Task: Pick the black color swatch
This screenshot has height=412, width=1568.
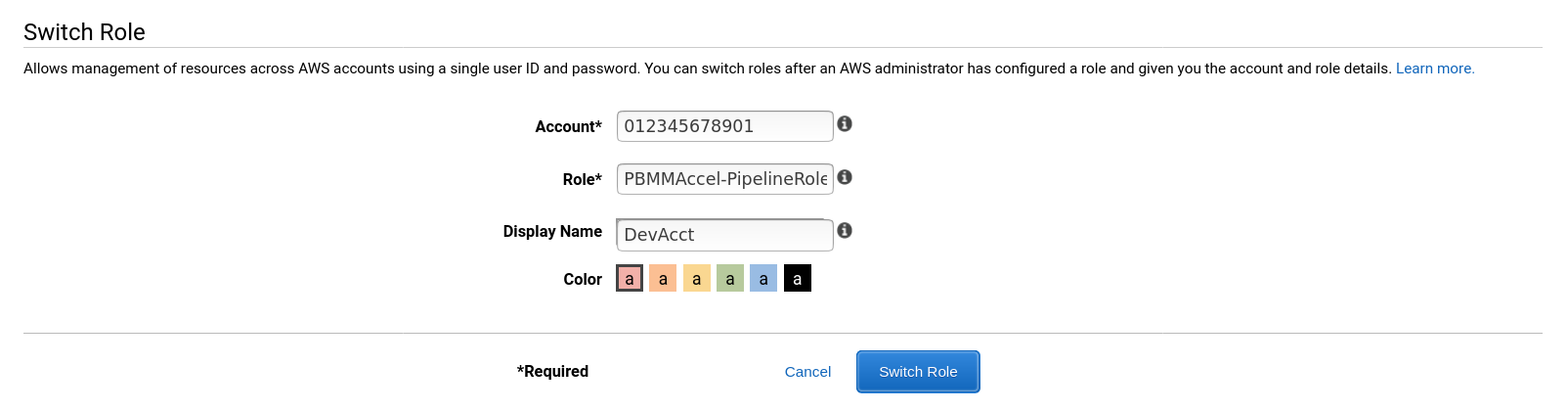Action: pos(797,279)
